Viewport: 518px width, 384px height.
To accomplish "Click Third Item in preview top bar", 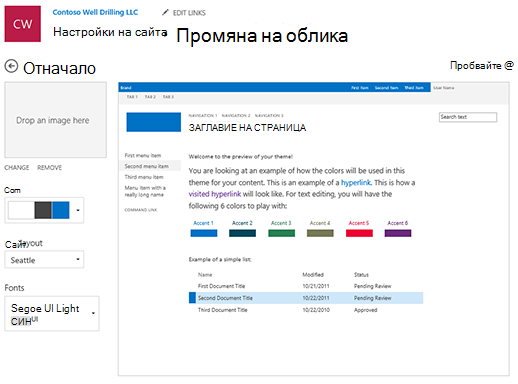I will click(x=414, y=88).
